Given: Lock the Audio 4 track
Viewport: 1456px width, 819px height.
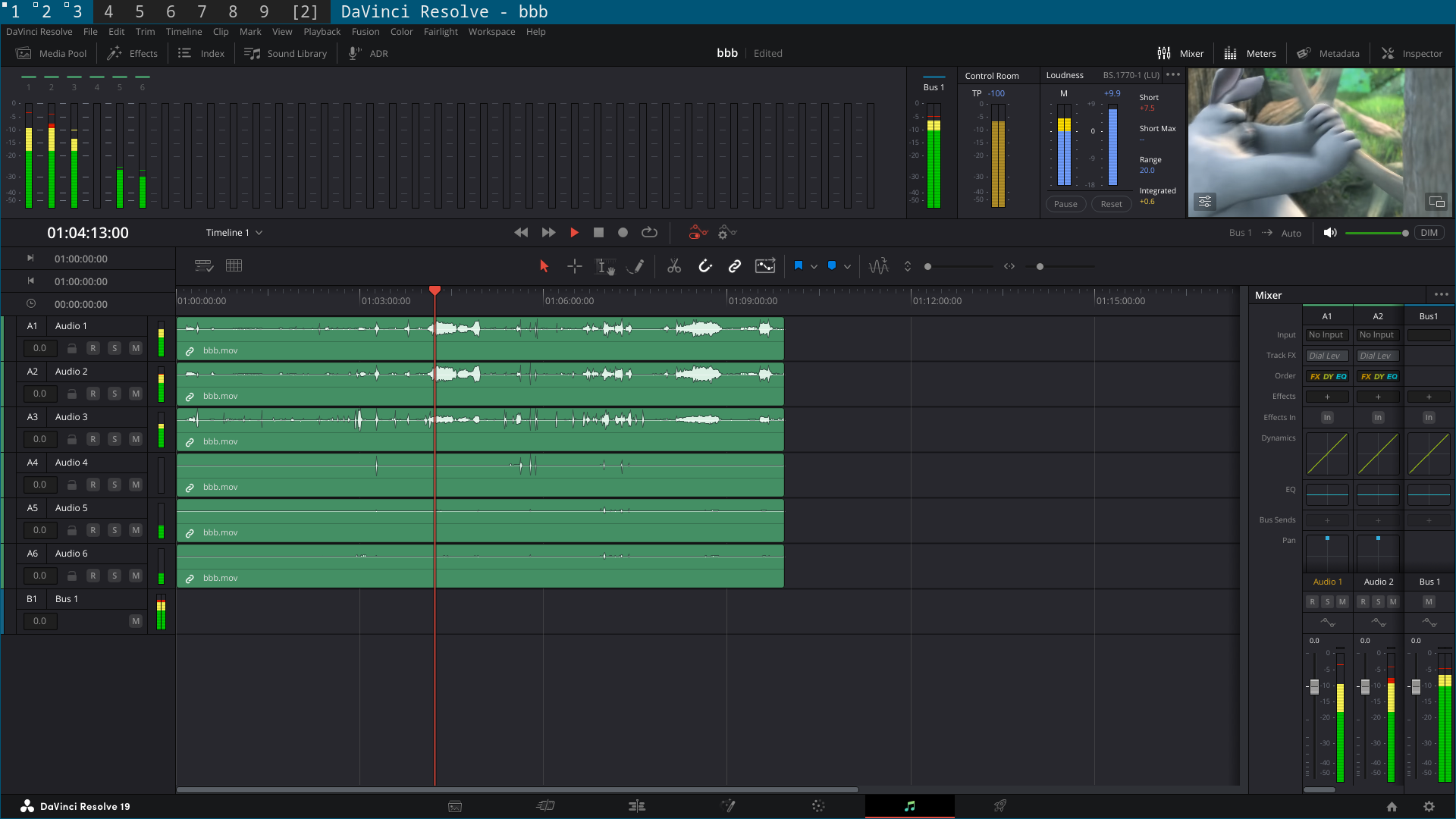Looking at the screenshot, I should coord(71,485).
